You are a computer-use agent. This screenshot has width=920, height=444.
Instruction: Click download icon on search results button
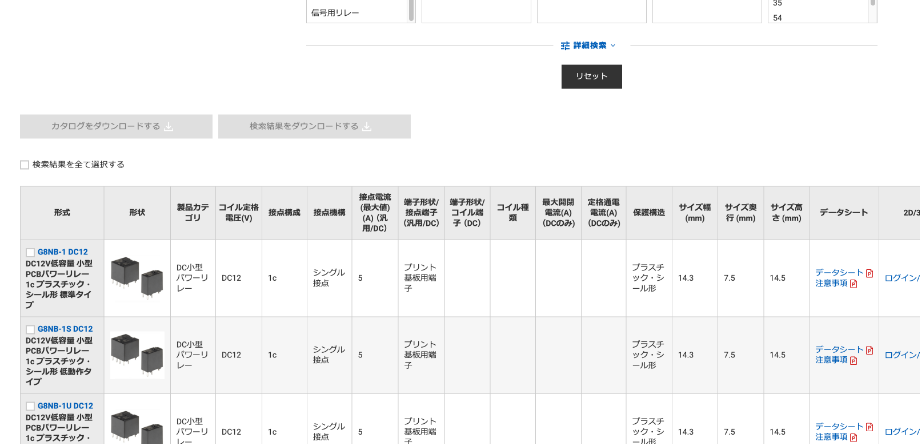(x=366, y=127)
